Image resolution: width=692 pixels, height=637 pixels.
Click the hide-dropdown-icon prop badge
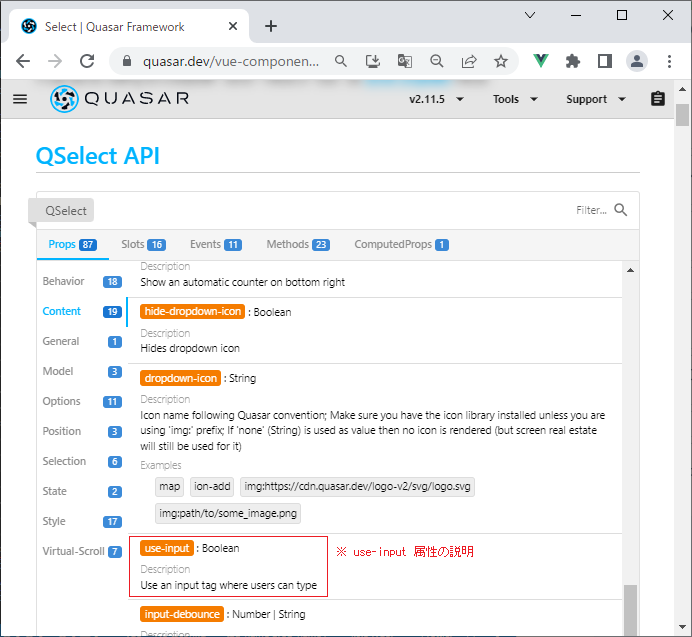(192, 312)
